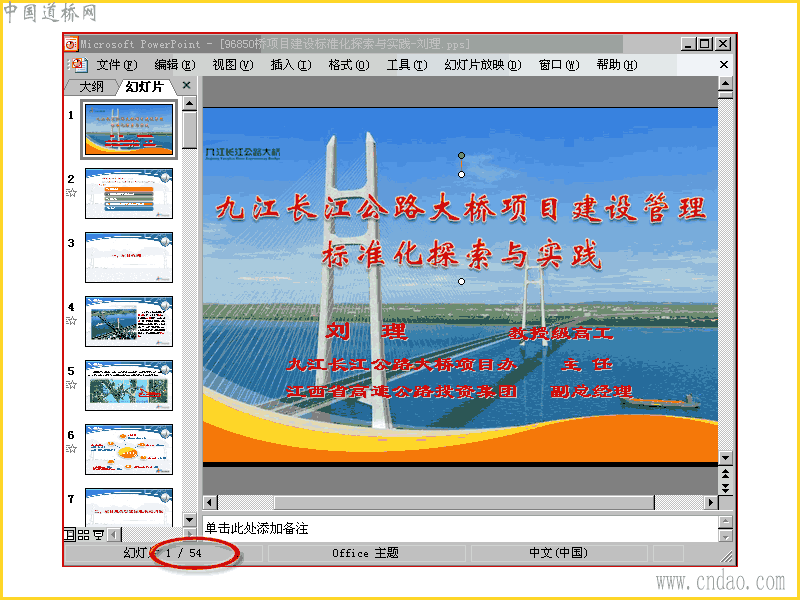Start slide show from view icons

point(98,535)
